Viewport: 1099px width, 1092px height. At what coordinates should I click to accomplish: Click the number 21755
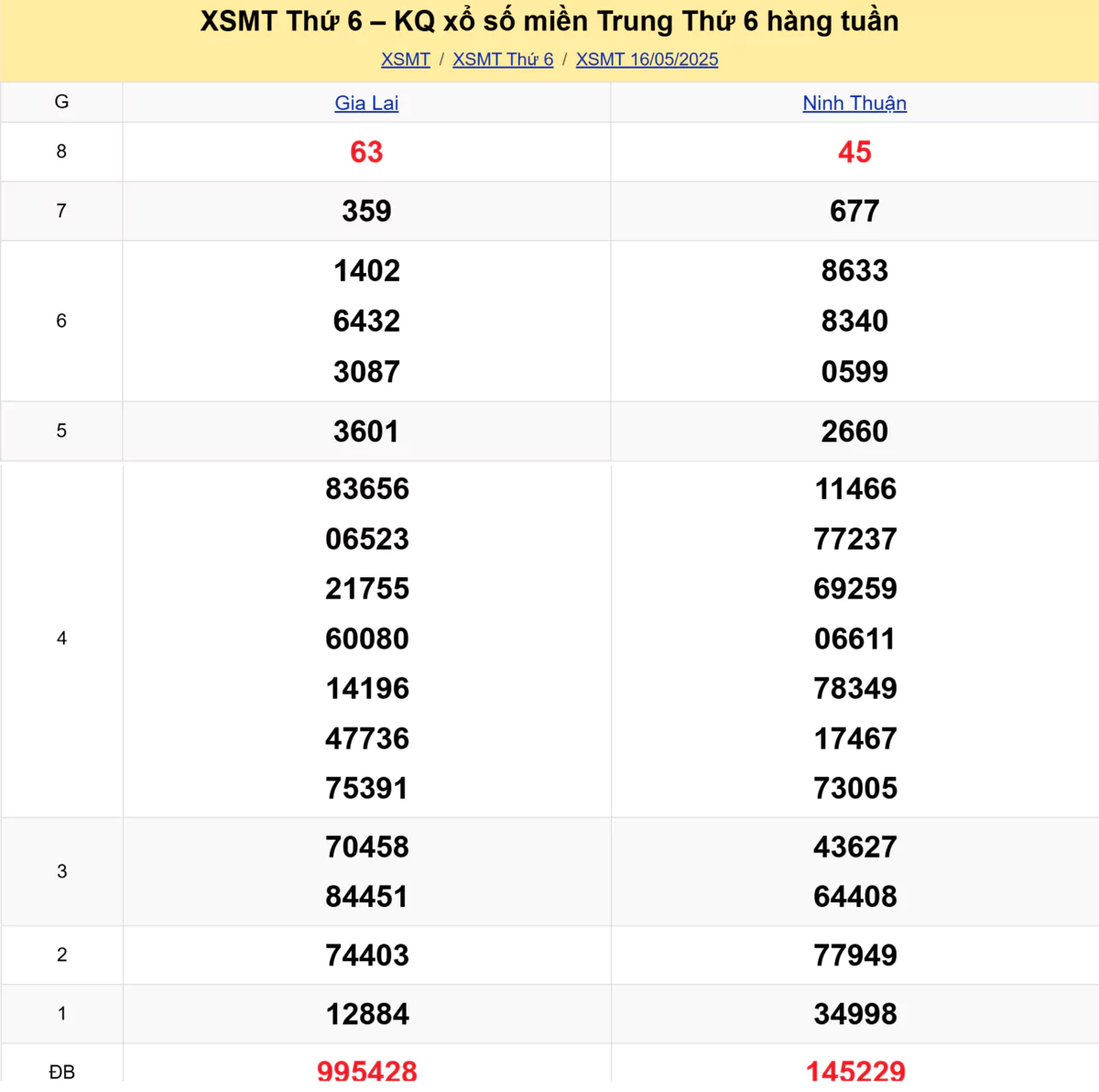tap(367, 589)
